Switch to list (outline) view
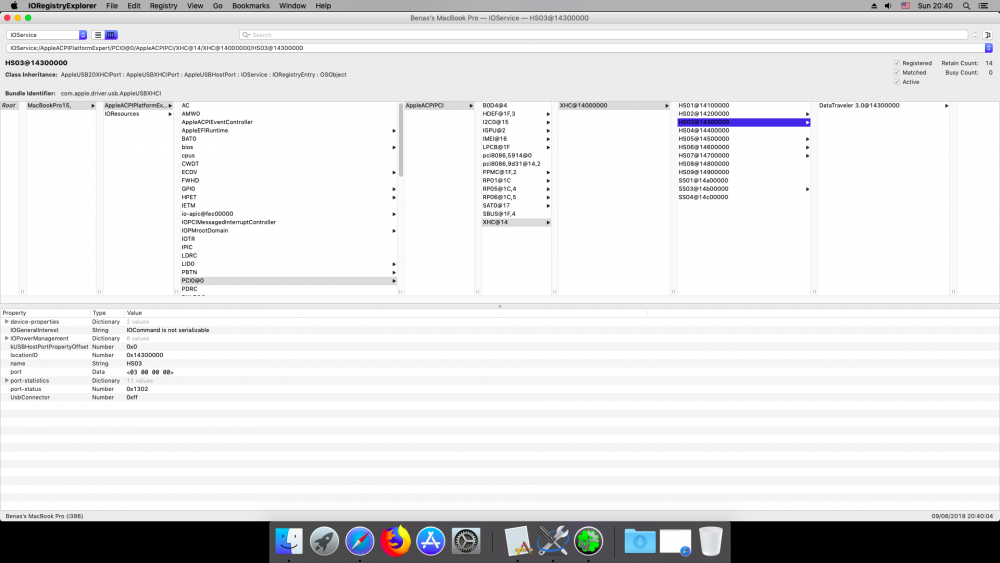Image resolution: width=1000 pixels, height=563 pixels. (98, 35)
